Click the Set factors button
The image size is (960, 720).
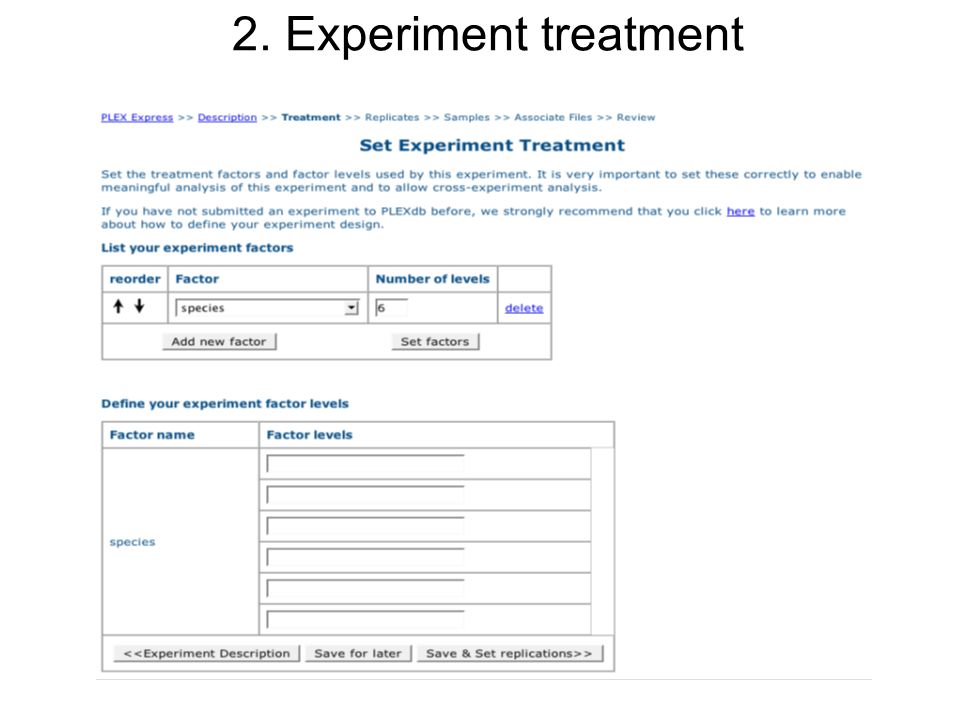pos(435,342)
